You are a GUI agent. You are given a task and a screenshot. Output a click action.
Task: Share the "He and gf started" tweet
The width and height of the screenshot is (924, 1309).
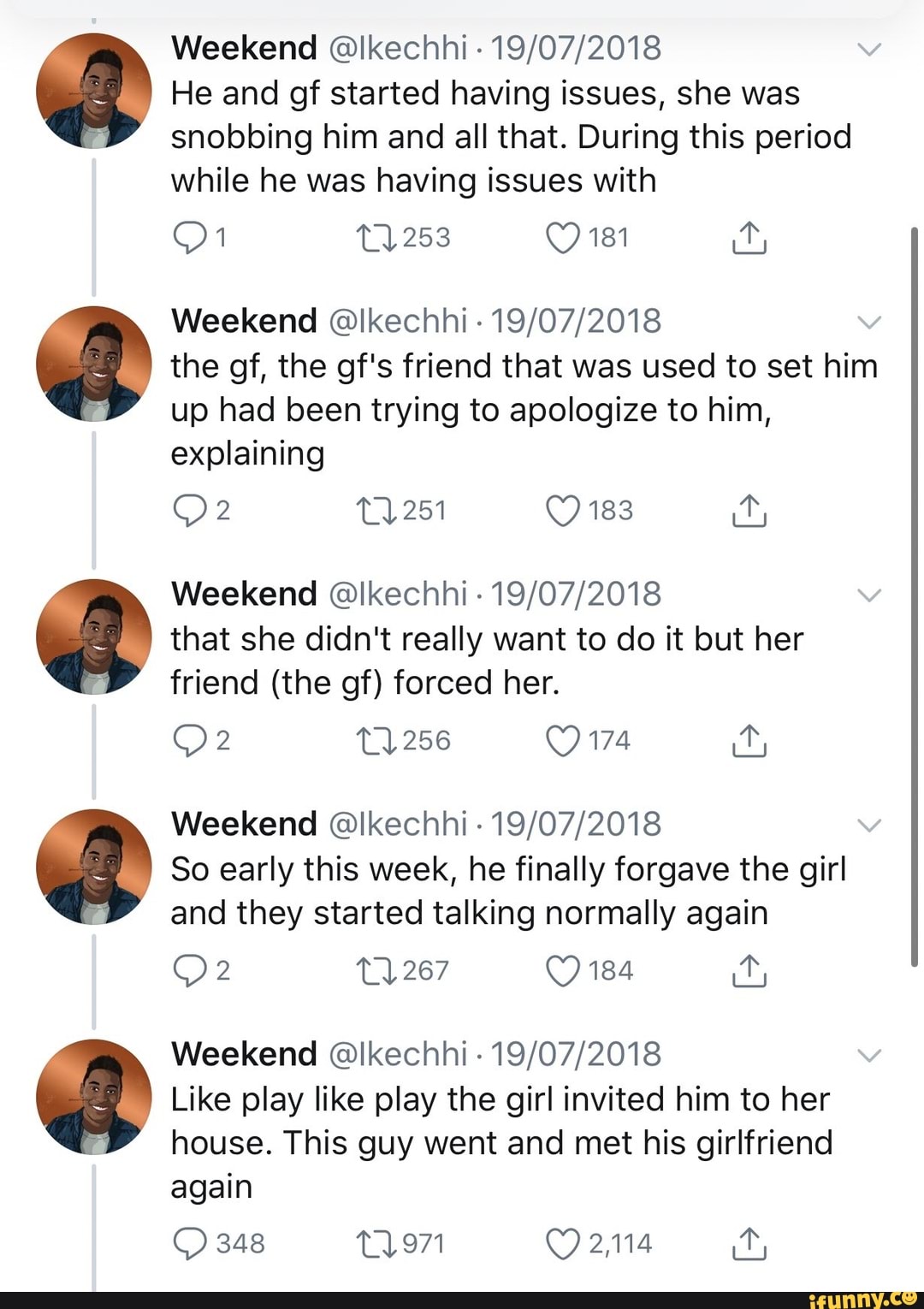749,238
